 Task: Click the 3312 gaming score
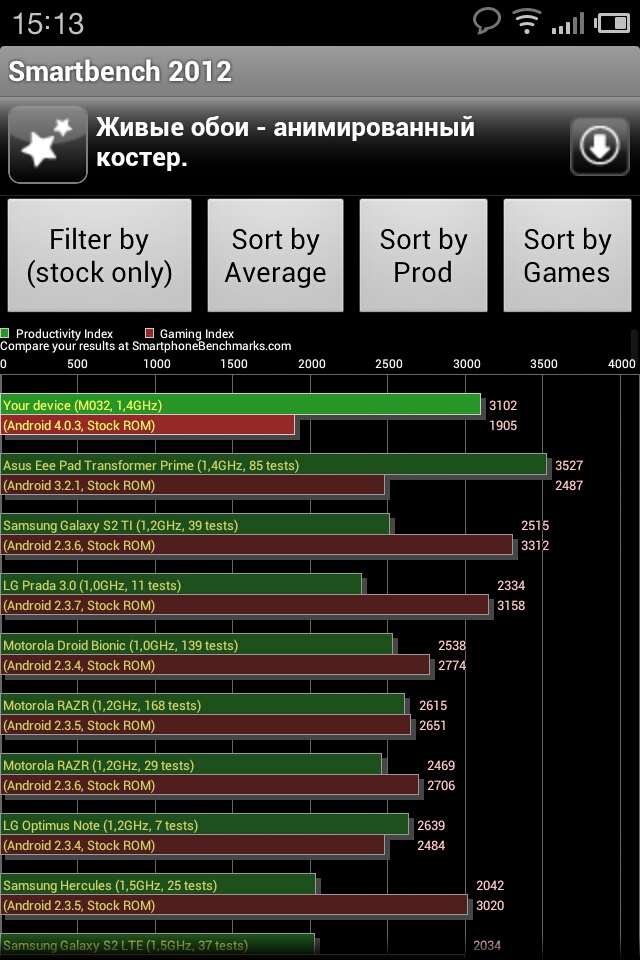click(x=535, y=546)
